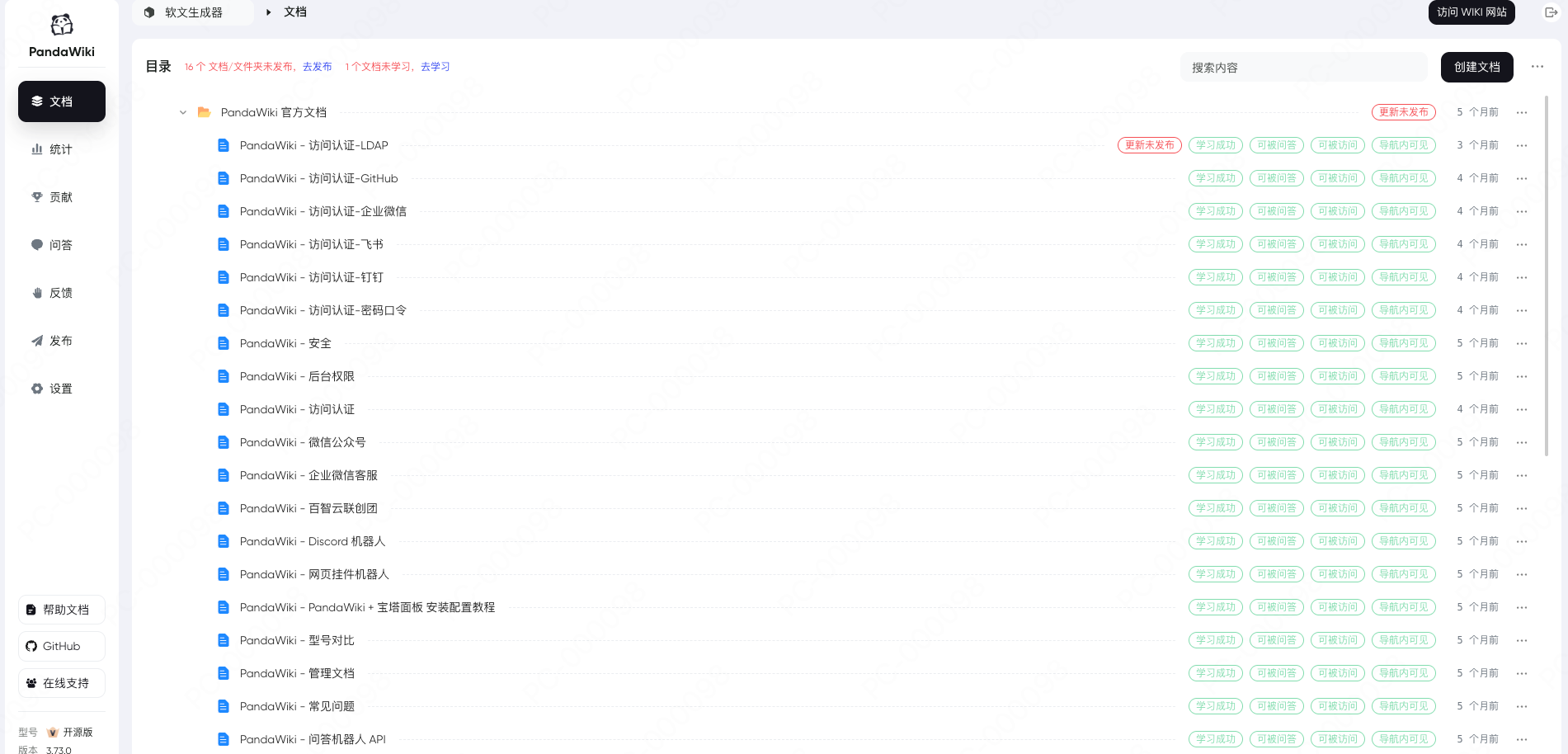Click 创建文档 create document button

point(1477,67)
